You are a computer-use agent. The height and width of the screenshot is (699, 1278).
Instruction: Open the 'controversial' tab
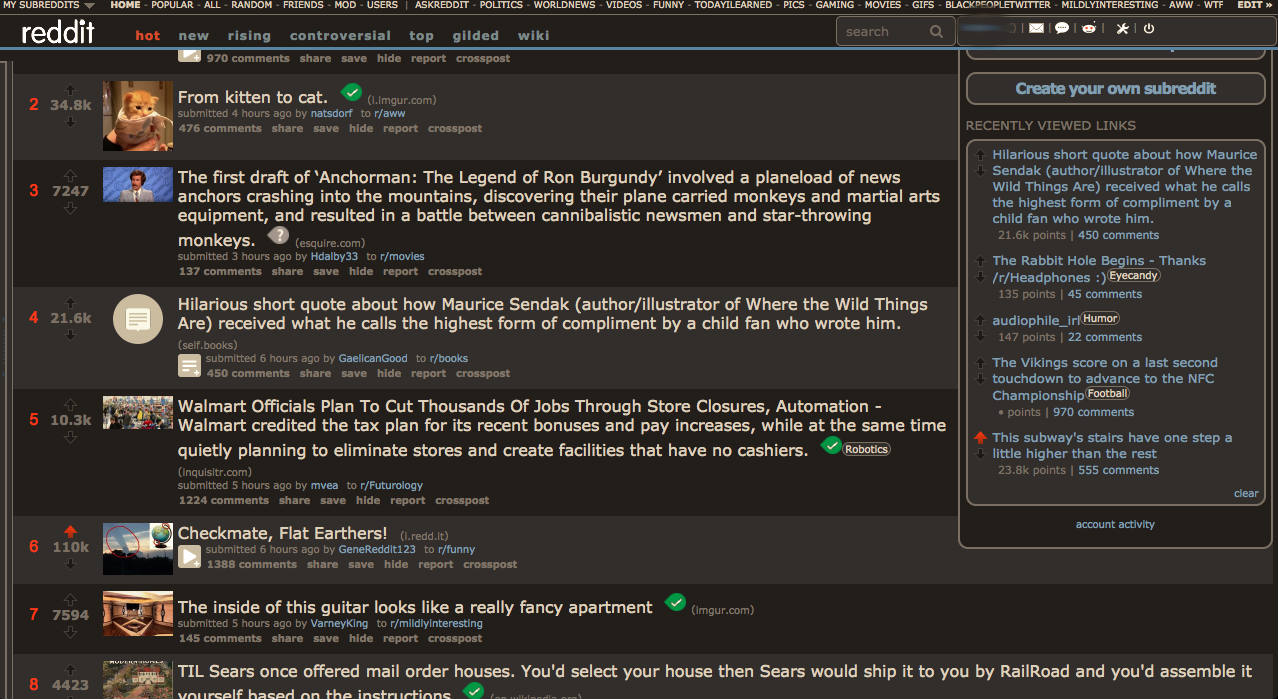pyautogui.click(x=340, y=35)
